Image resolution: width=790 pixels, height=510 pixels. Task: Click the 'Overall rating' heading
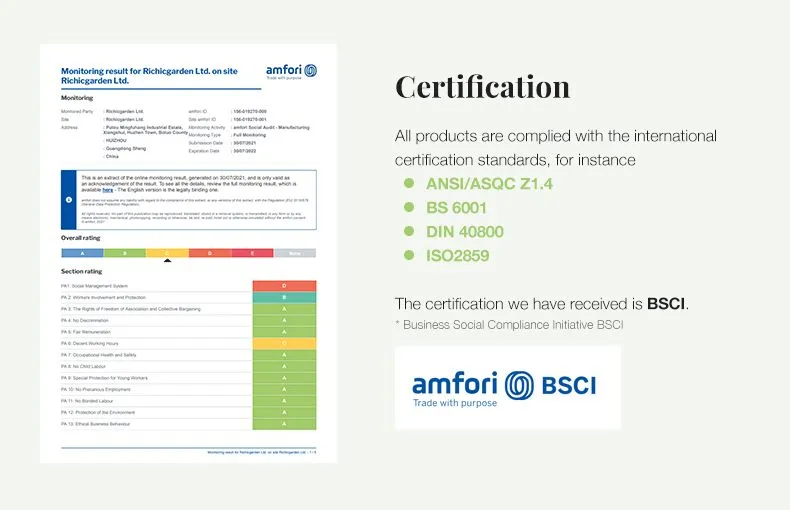click(81, 238)
